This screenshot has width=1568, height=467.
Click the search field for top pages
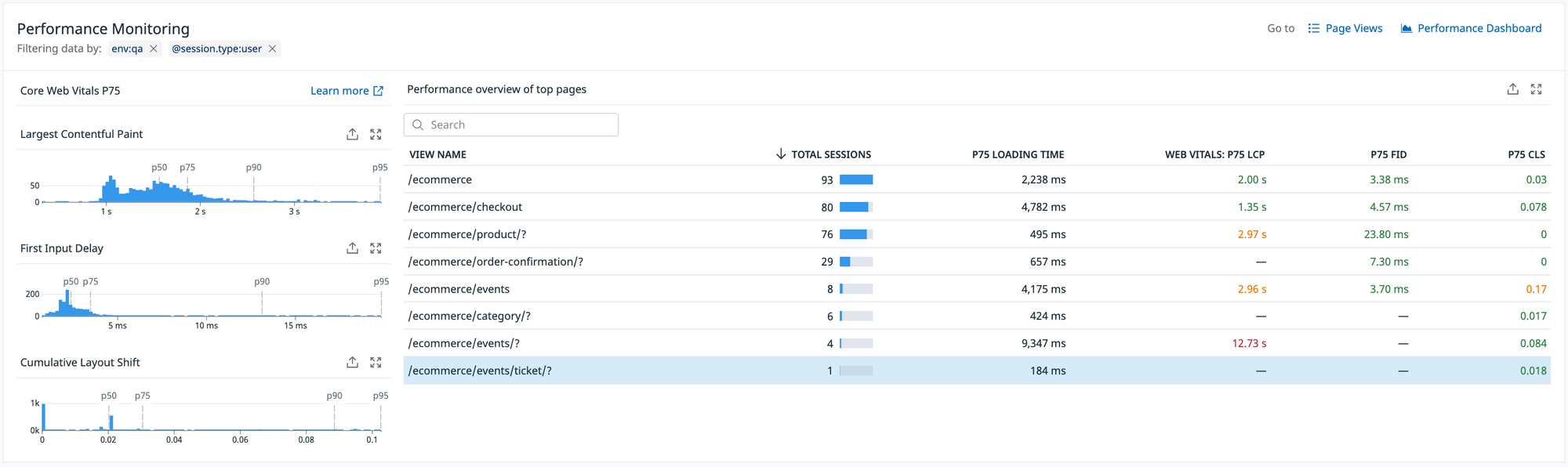point(511,125)
